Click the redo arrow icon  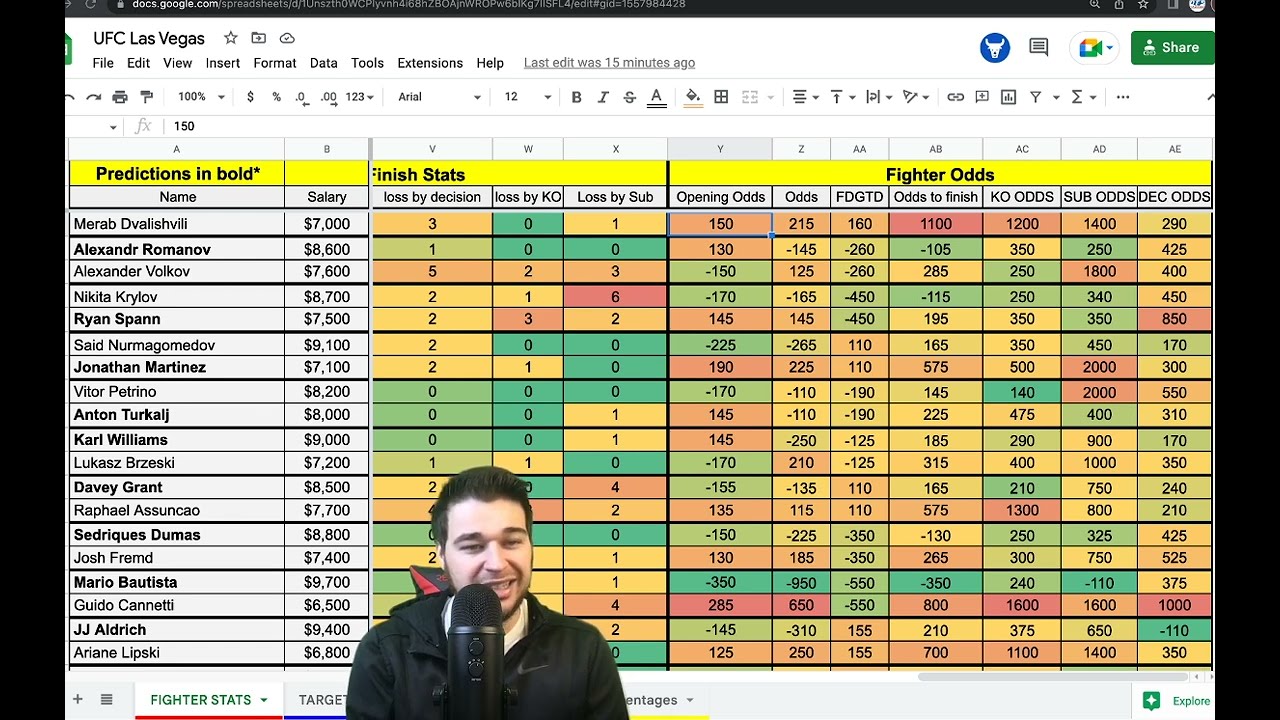pos(94,97)
